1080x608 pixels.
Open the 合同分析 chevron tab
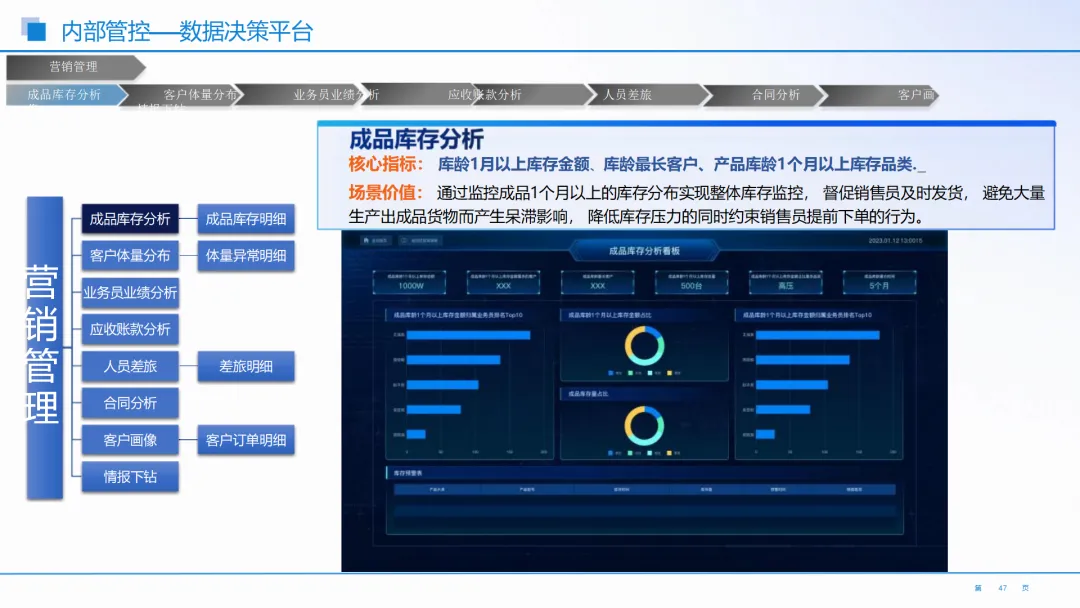pyautogui.click(x=765, y=94)
